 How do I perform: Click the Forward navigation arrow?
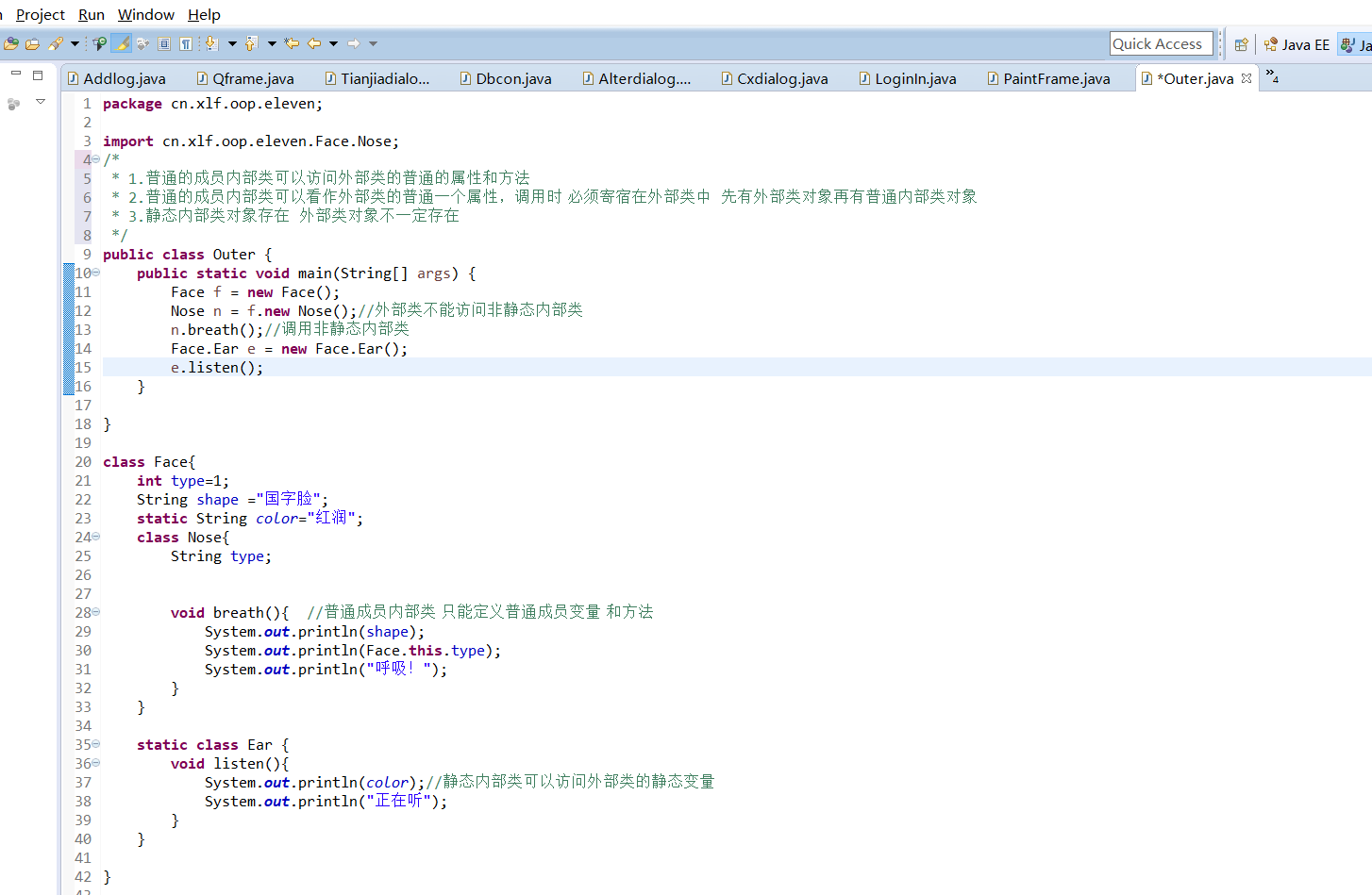354,43
